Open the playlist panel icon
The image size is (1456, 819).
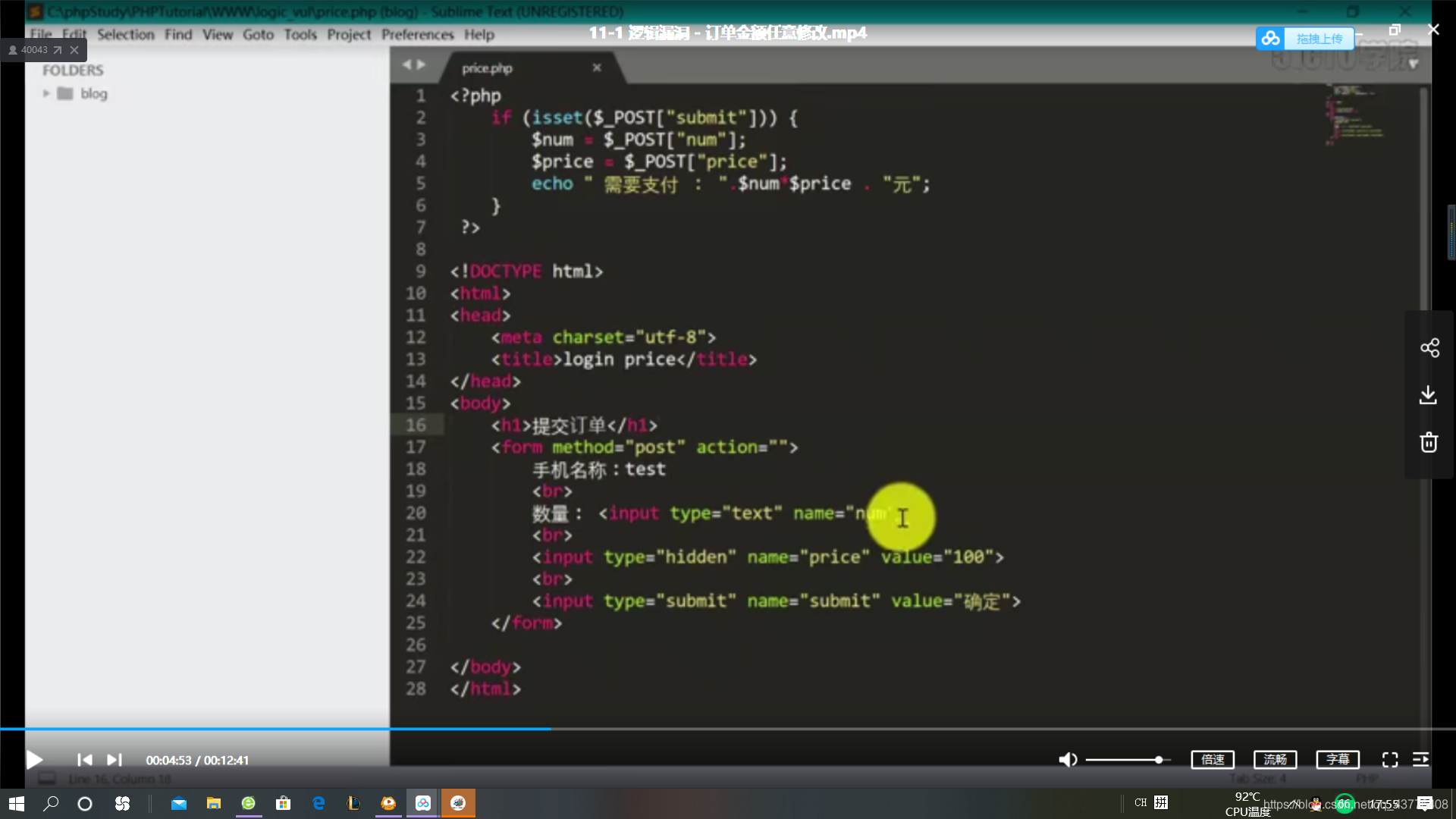(x=1421, y=759)
